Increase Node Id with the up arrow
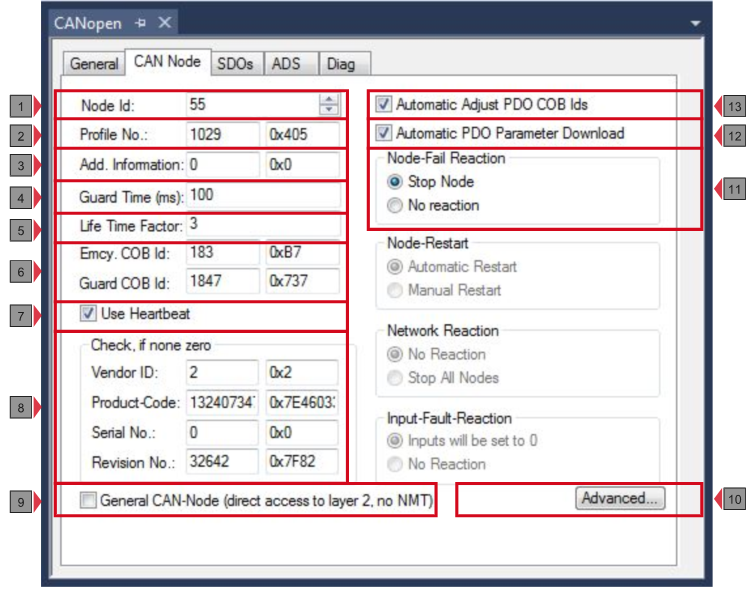The width and height of the screenshot is (755, 591). 328,99
